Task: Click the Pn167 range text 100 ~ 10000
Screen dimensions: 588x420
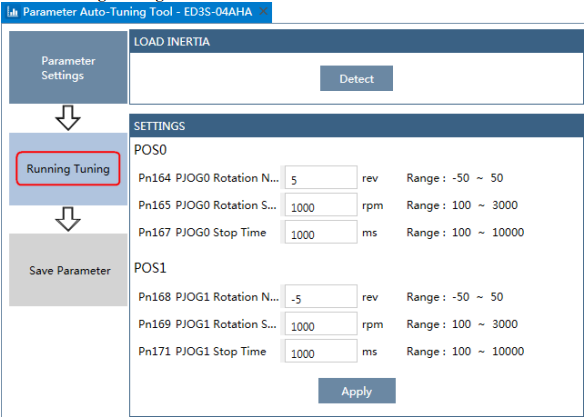Action: [x=488, y=232]
